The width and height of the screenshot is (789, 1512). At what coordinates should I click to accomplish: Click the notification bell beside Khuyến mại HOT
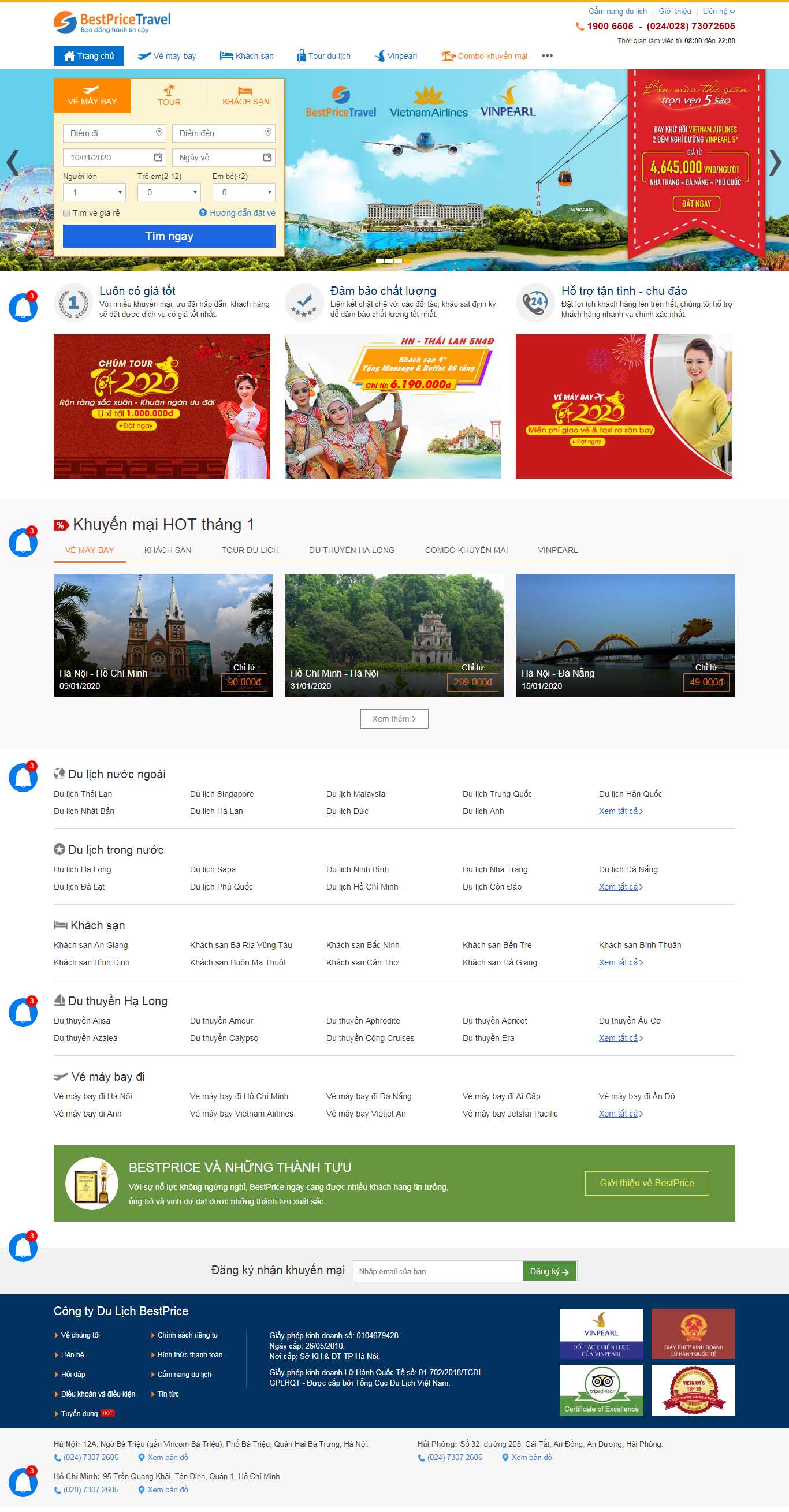click(23, 542)
